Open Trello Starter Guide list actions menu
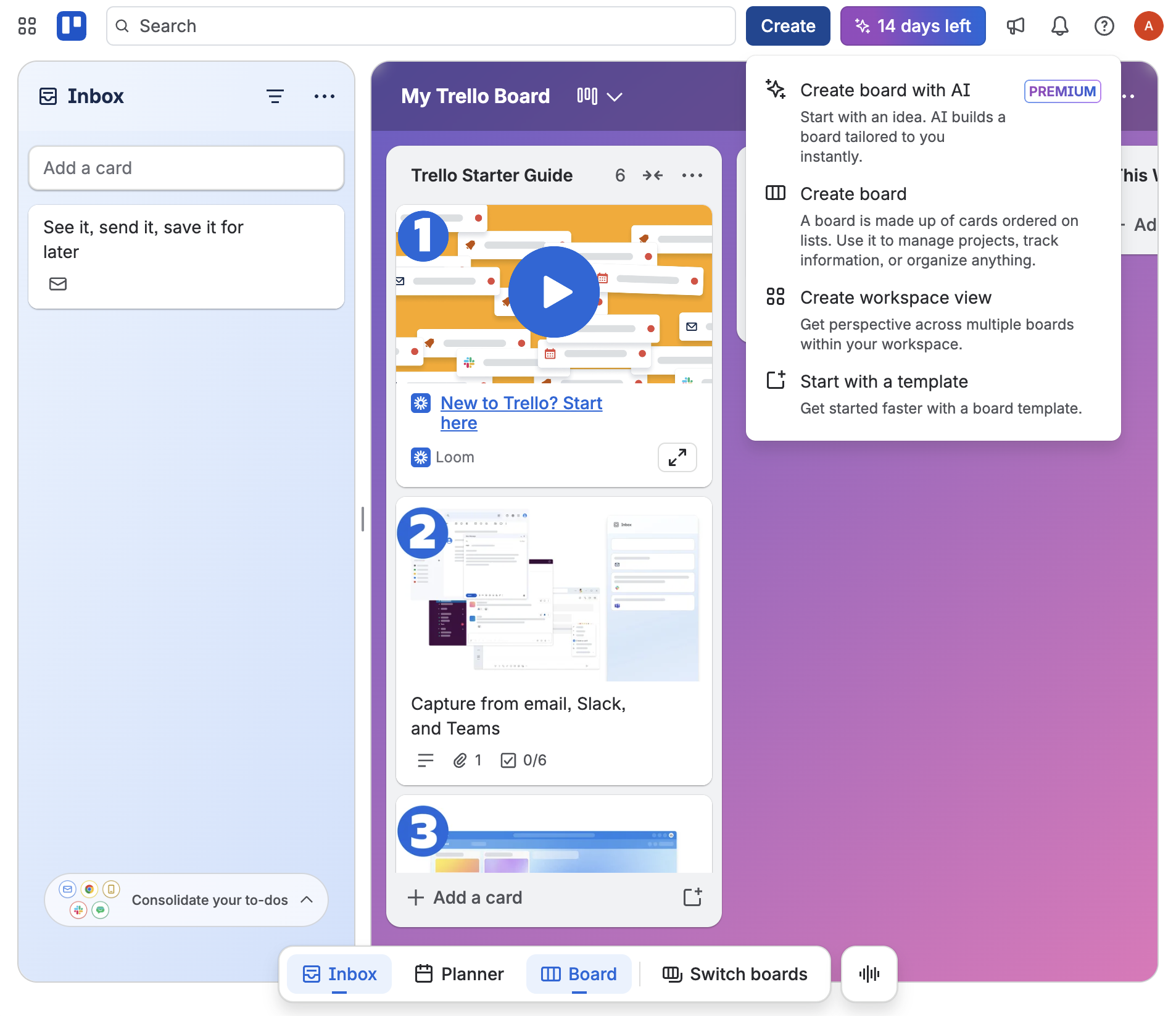 click(x=692, y=175)
